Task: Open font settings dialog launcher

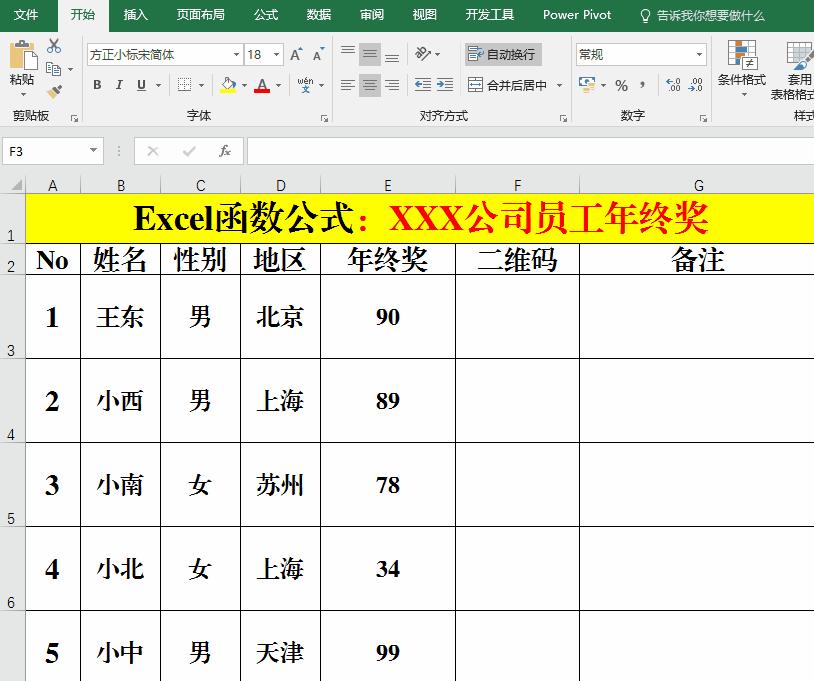Action: [324, 119]
